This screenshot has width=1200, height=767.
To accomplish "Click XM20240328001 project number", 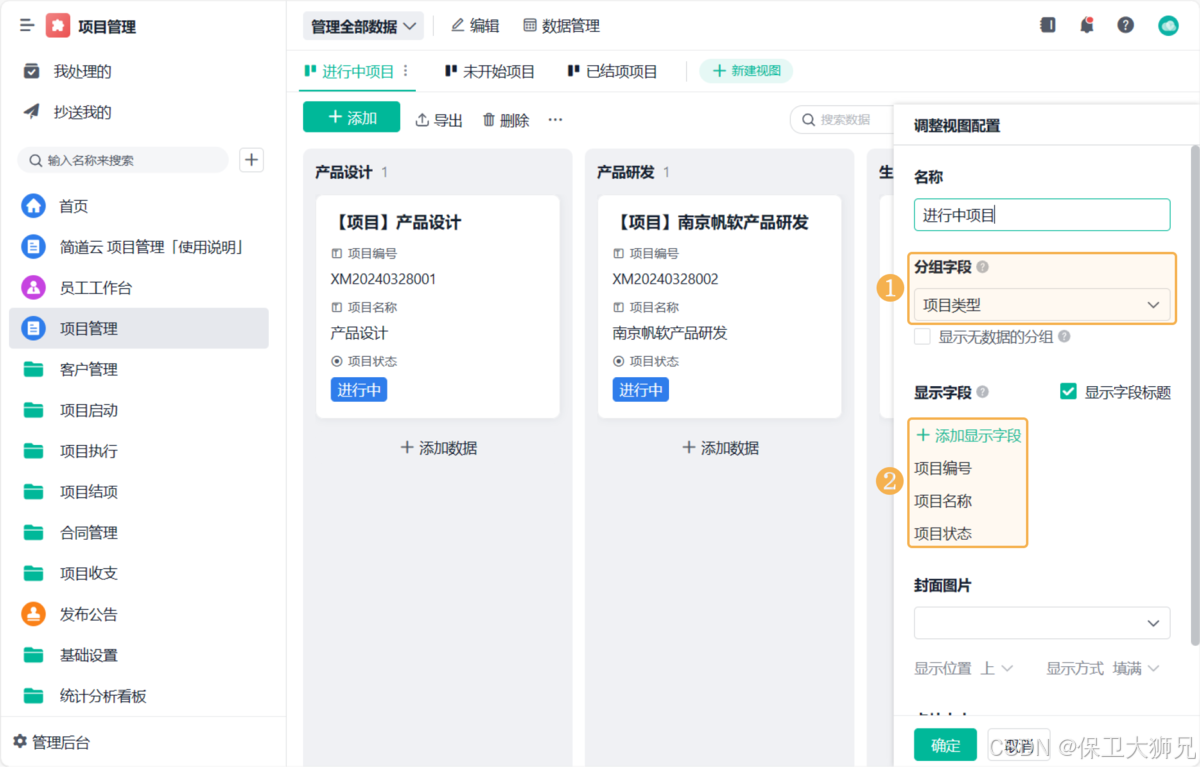I will 383,279.
